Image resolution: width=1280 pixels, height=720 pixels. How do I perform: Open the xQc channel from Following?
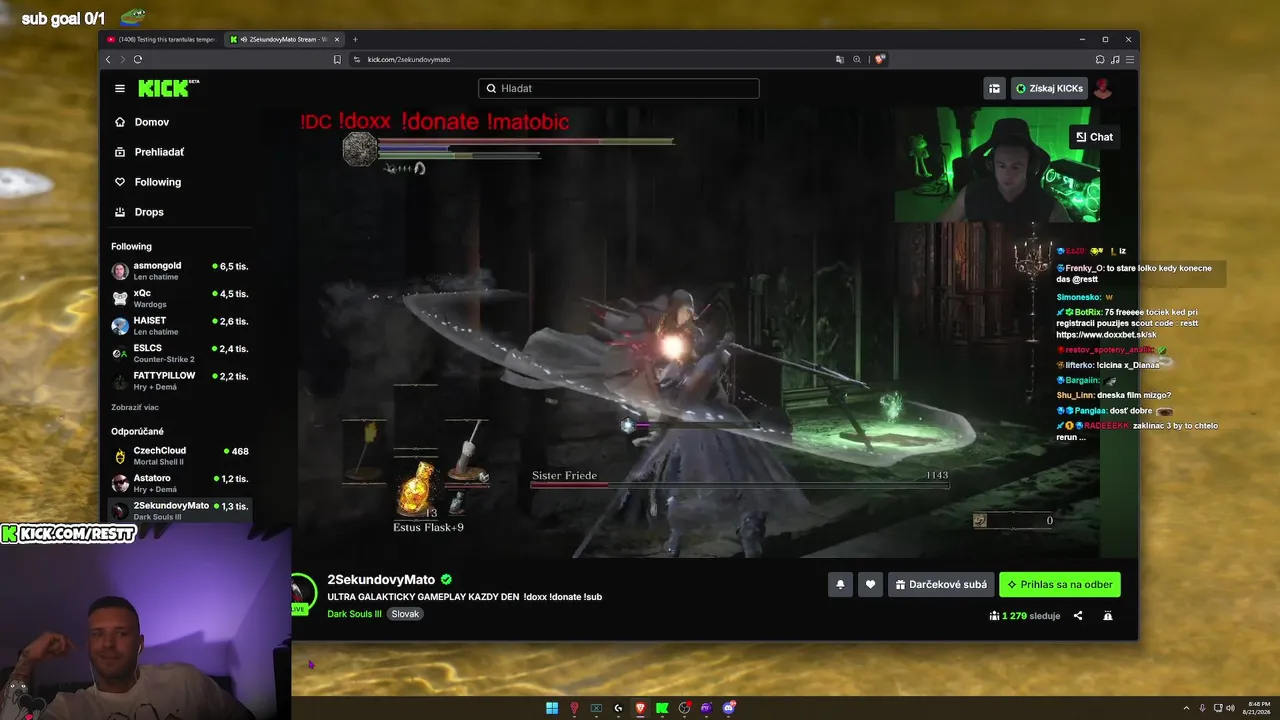coord(180,298)
